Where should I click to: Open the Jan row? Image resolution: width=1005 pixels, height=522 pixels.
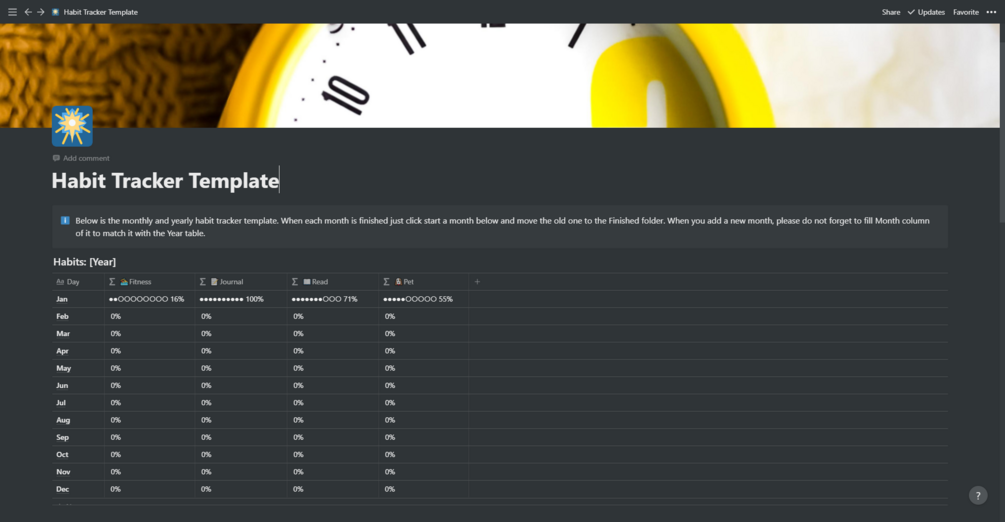pyautogui.click(x=62, y=299)
